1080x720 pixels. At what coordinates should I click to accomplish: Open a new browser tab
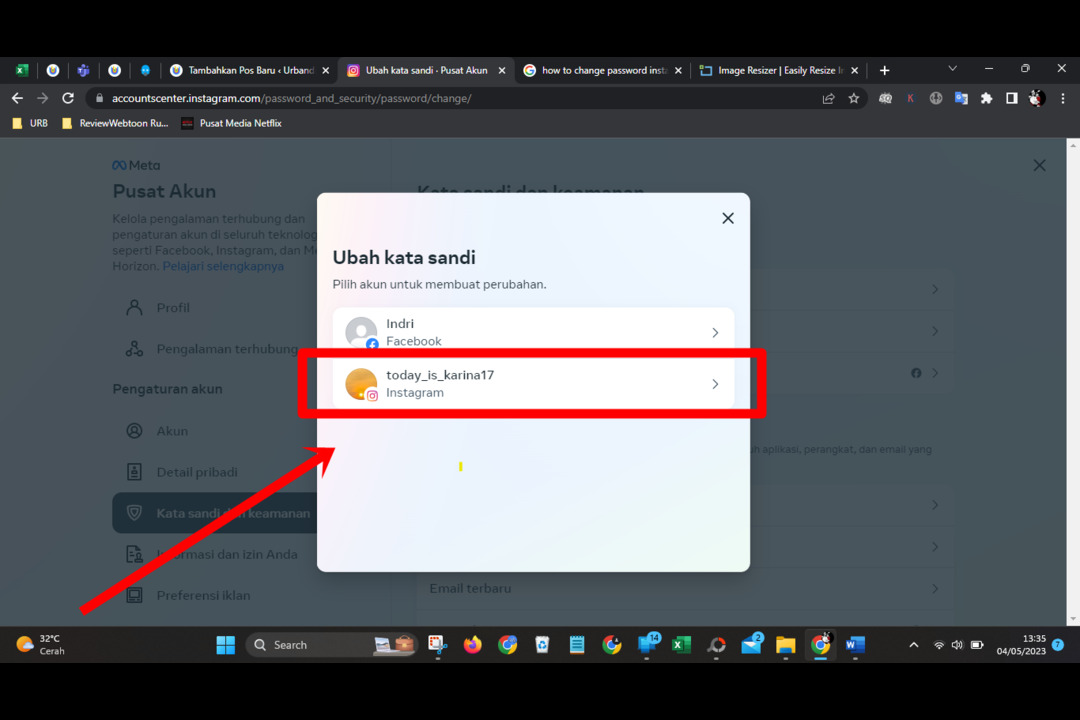[x=884, y=70]
